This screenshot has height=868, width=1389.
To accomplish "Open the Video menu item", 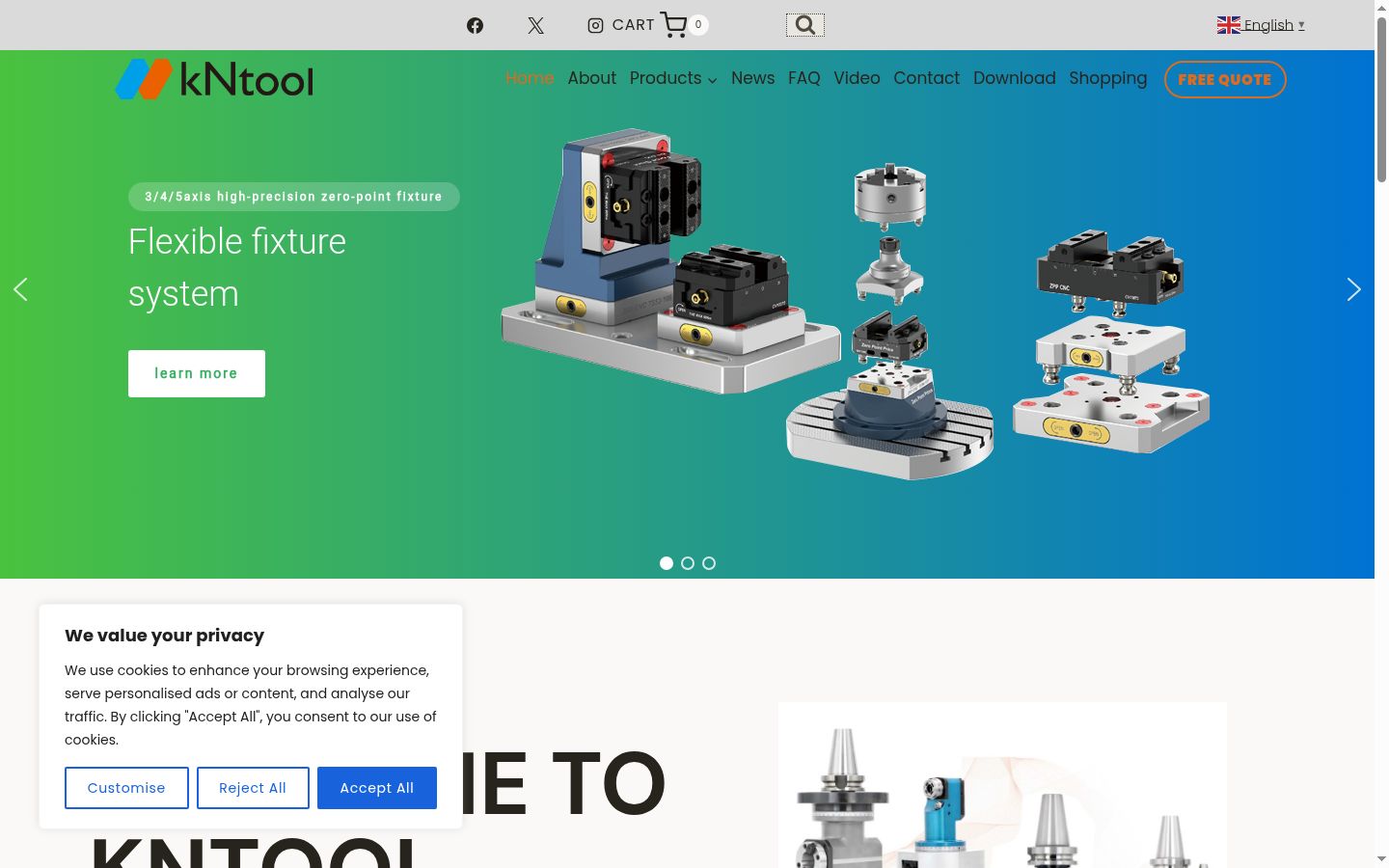I will tap(857, 78).
